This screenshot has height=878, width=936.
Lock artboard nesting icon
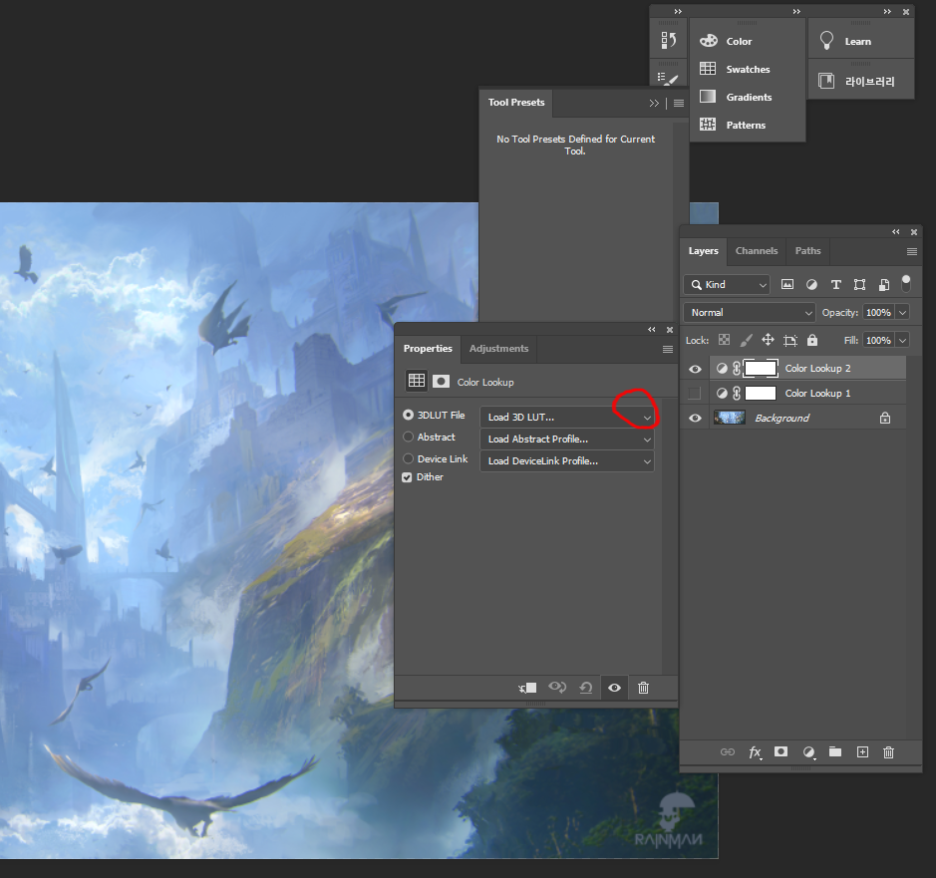pos(790,340)
